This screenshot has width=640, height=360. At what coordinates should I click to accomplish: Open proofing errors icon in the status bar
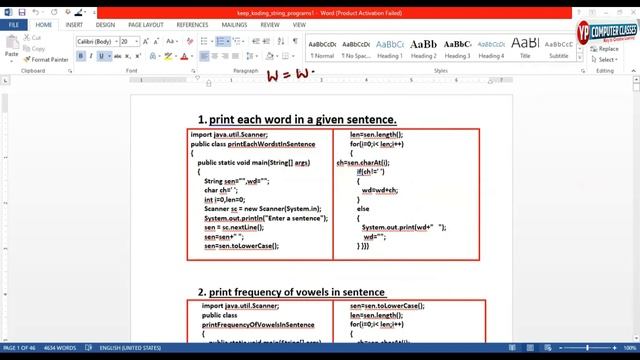[89, 348]
